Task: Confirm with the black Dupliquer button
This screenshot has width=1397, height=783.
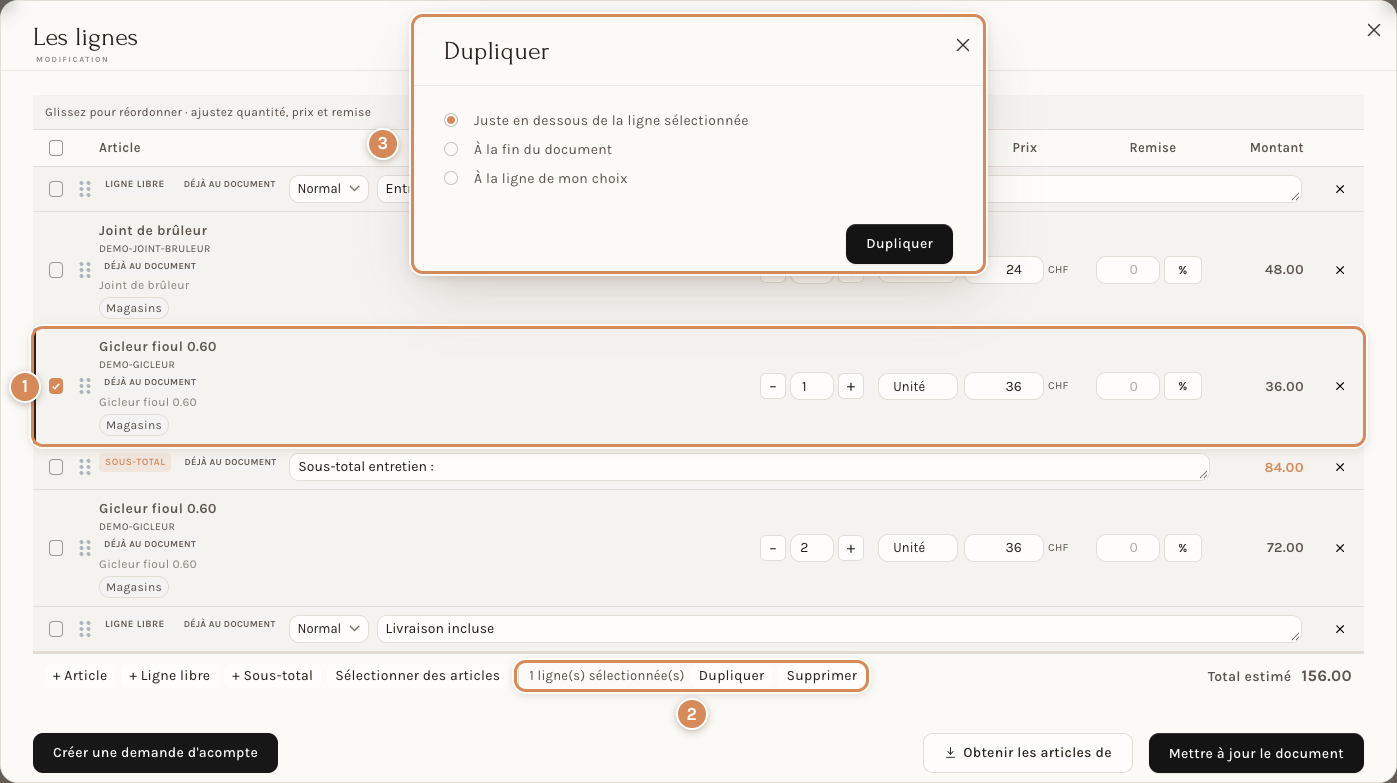Action: point(899,244)
